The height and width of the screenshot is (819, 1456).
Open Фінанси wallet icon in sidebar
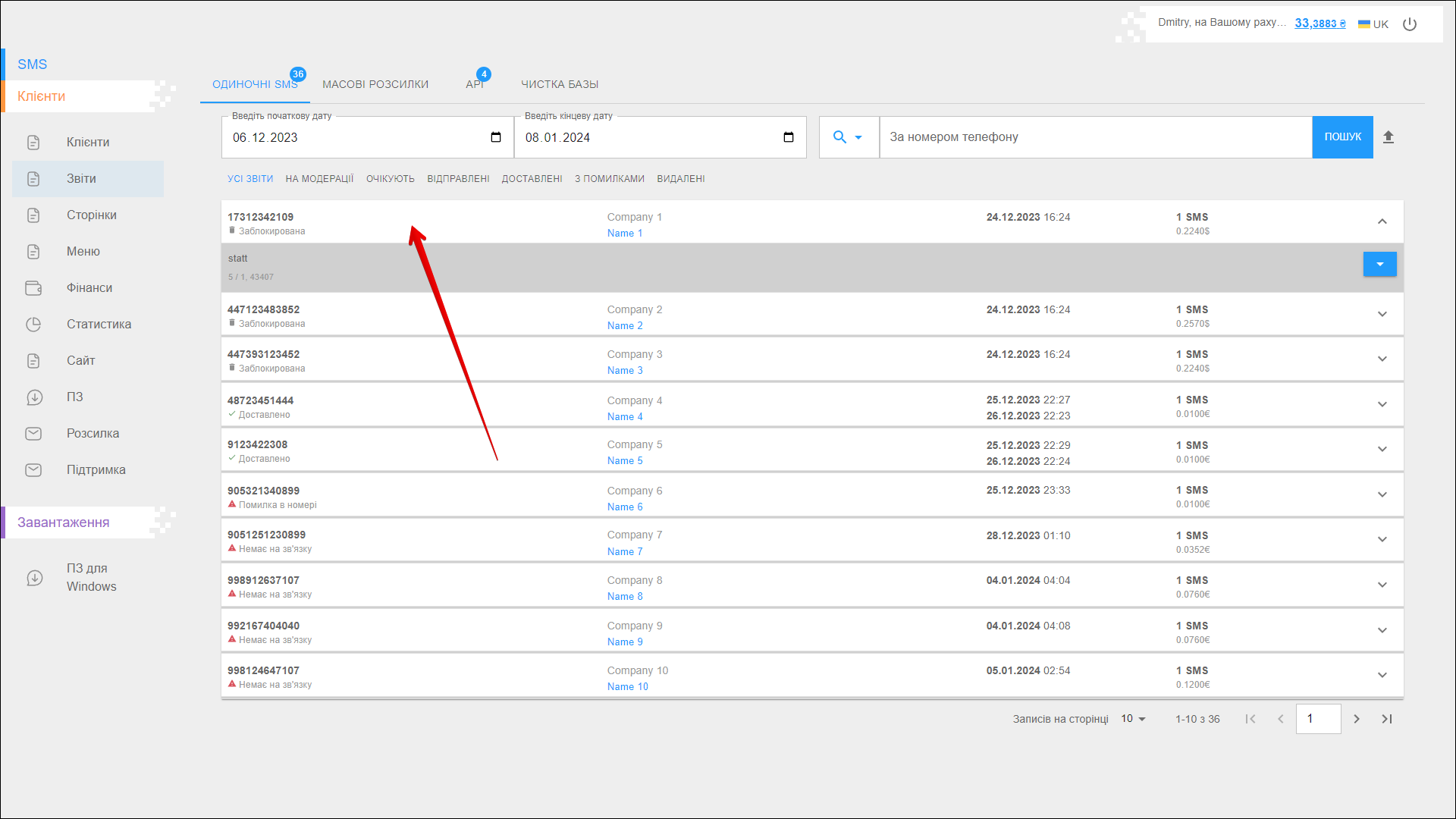tap(33, 288)
